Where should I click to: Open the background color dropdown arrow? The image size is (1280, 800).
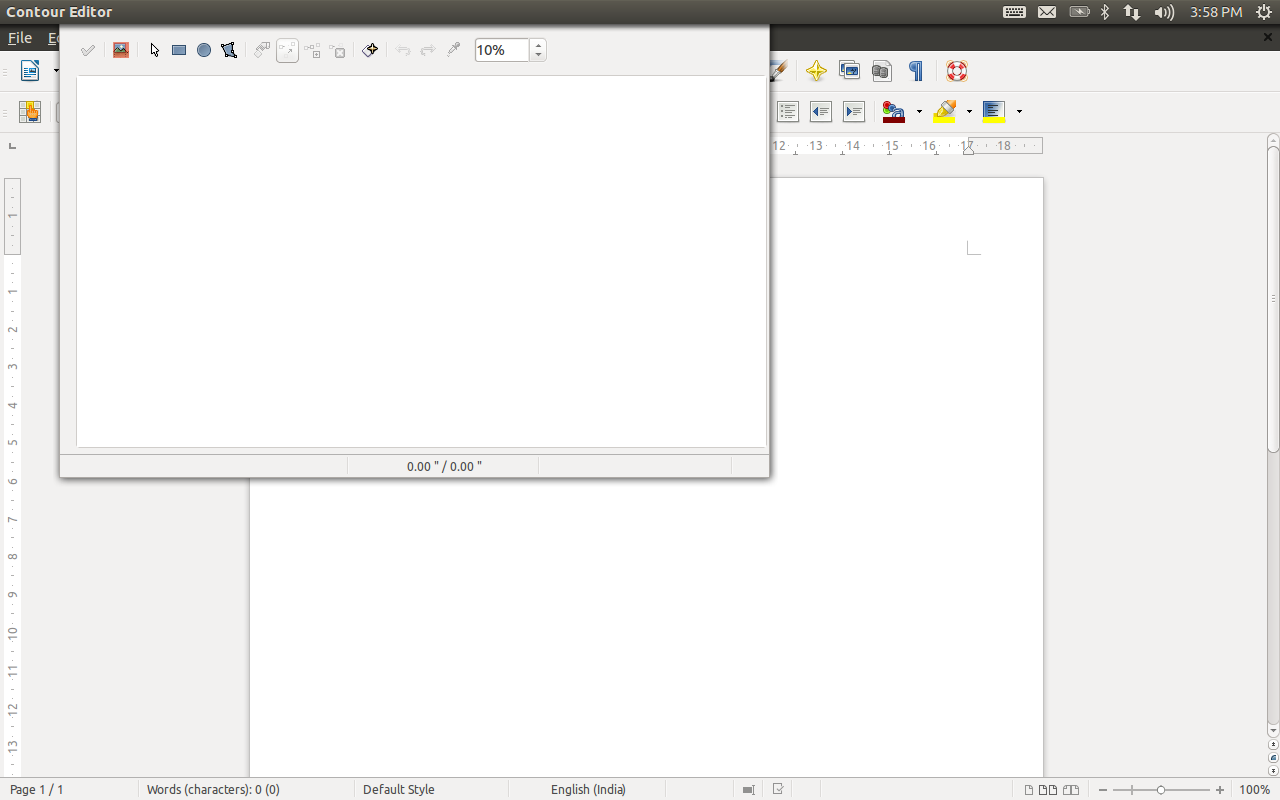coord(1019,112)
